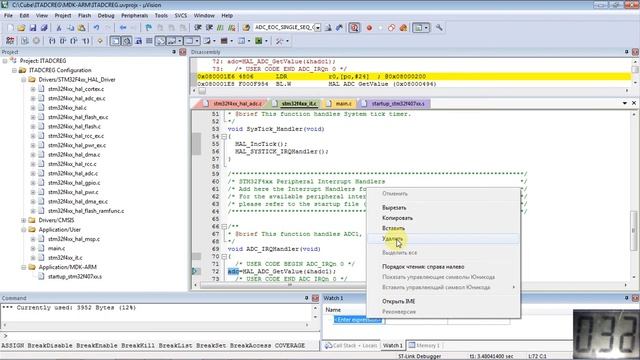Toggle the Watch windows button
Viewport: 640px width, 360px height.
172,41
